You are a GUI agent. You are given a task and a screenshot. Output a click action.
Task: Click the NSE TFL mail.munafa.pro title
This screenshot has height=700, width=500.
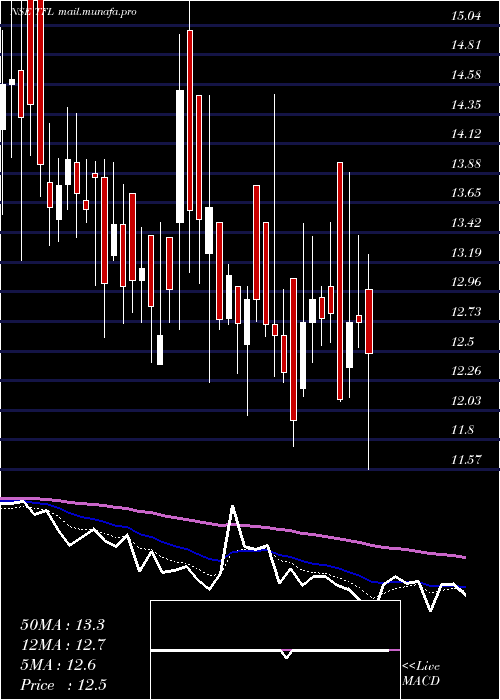pyautogui.click(x=73, y=12)
